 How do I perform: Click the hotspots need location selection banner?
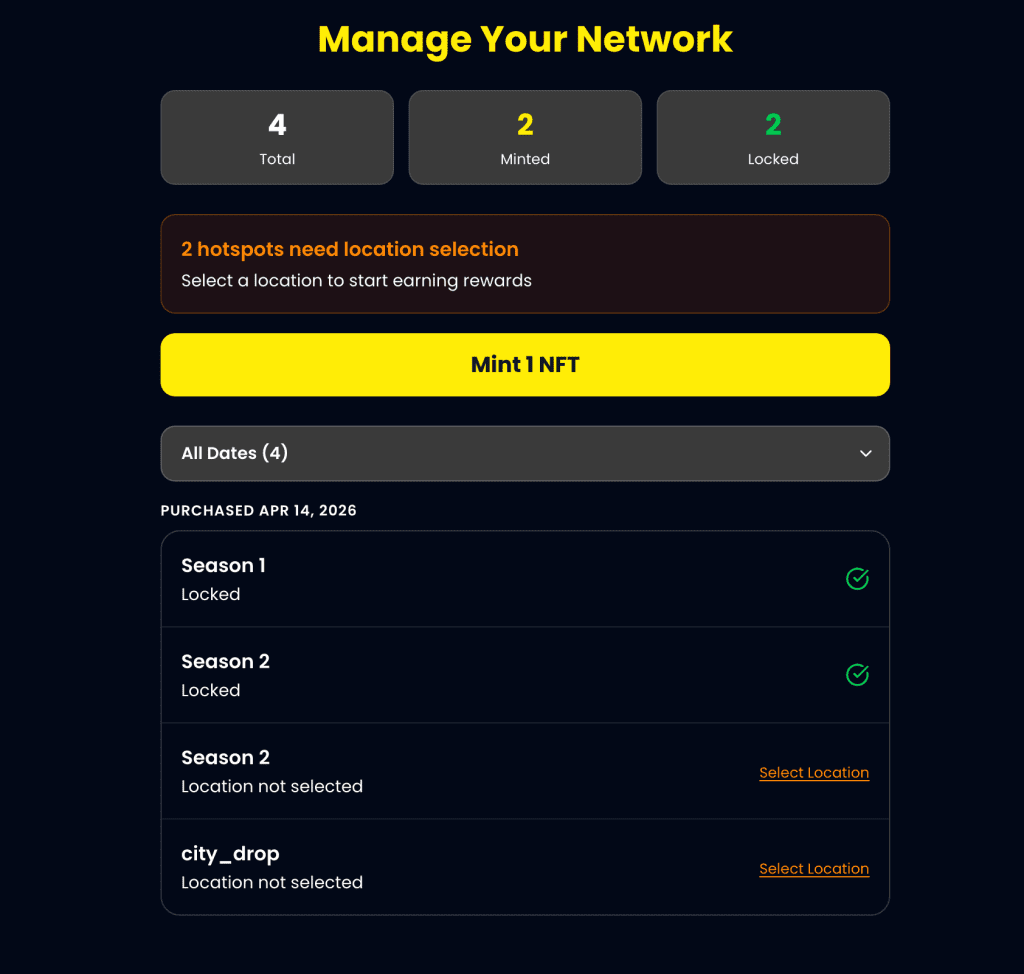[524, 264]
